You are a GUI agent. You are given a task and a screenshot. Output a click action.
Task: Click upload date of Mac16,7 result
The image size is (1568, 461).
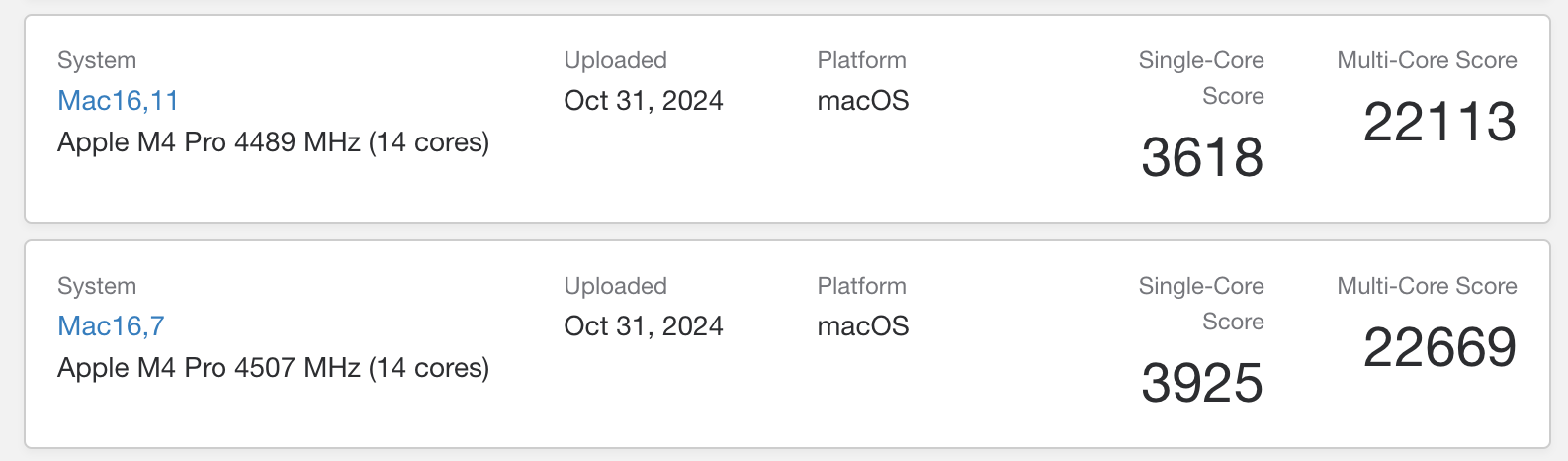point(644,326)
